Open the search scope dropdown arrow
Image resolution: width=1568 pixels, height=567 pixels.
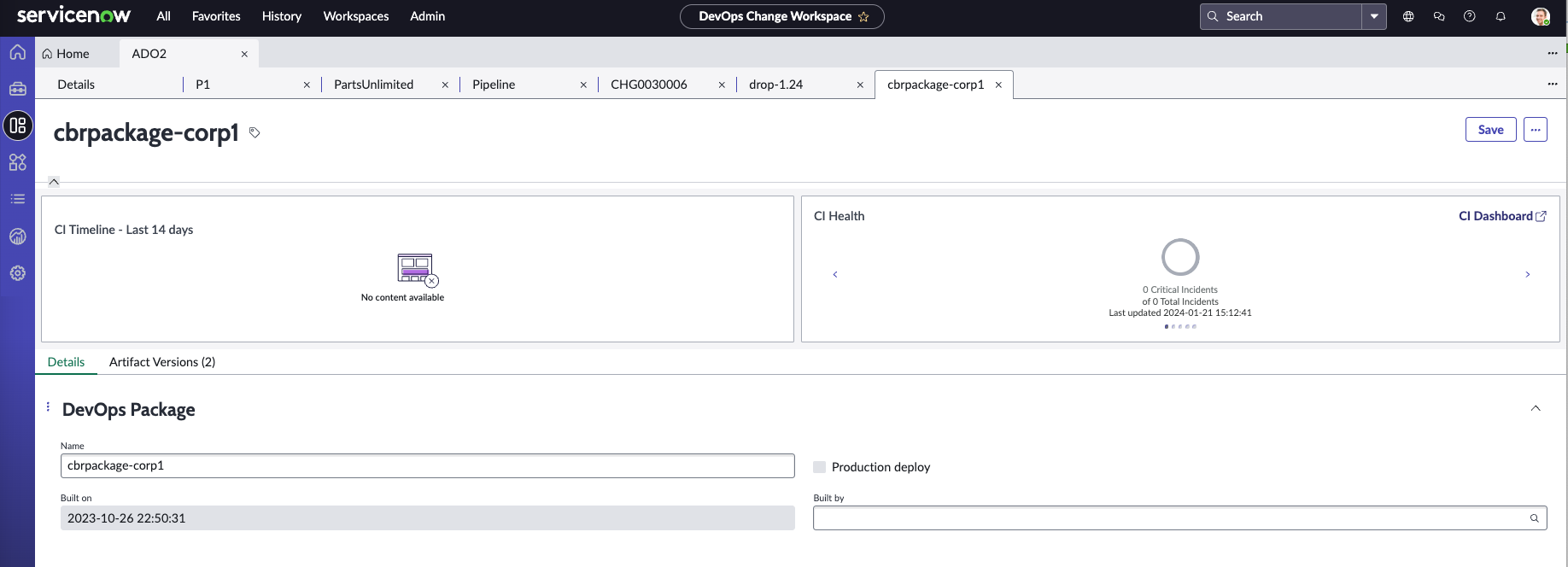pyautogui.click(x=1374, y=16)
